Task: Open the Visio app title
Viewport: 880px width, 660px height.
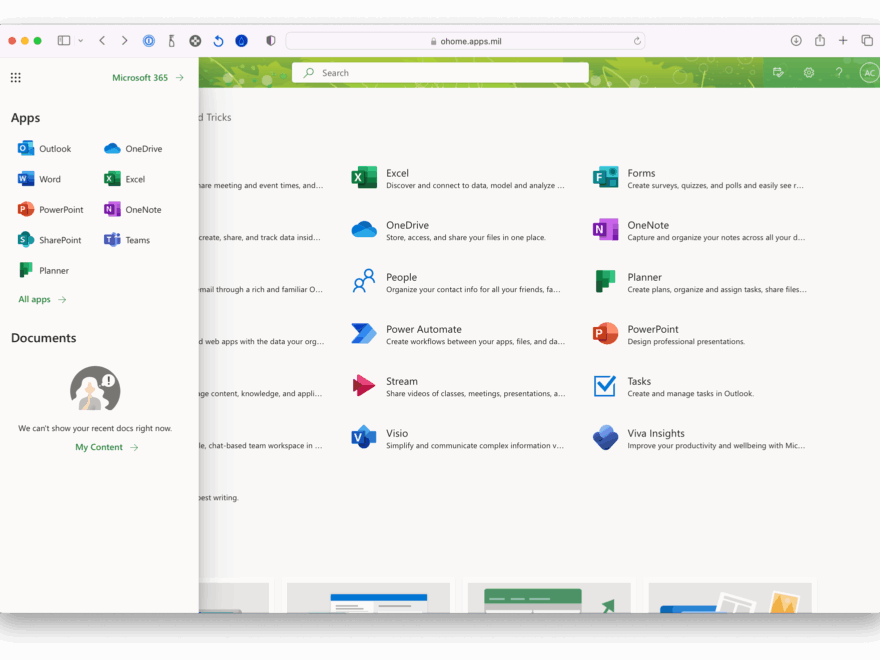Action: tap(397, 433)
